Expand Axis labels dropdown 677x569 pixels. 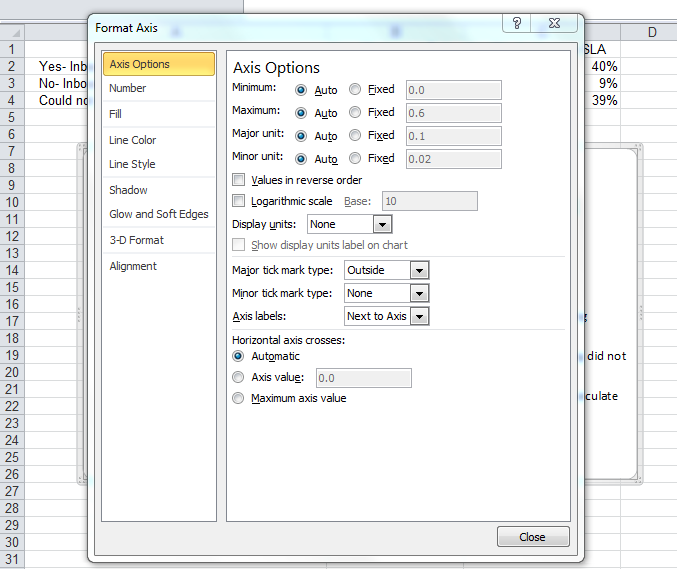419,316
